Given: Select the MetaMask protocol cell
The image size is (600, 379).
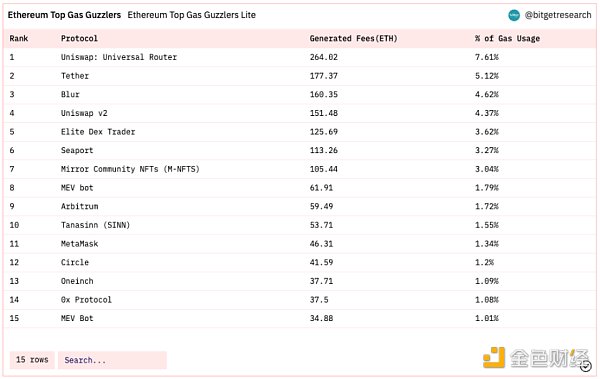Looking at the screenshot, I should (79, 243).
